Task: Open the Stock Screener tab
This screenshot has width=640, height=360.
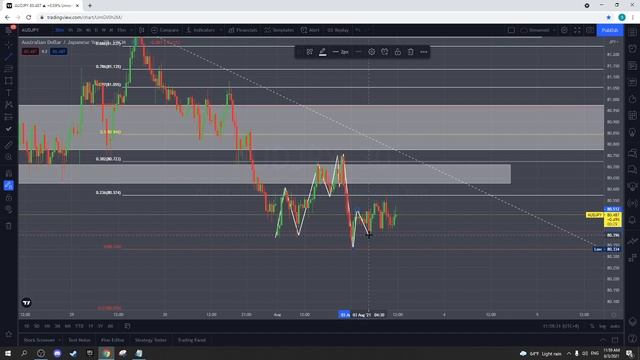Action: 39,340
